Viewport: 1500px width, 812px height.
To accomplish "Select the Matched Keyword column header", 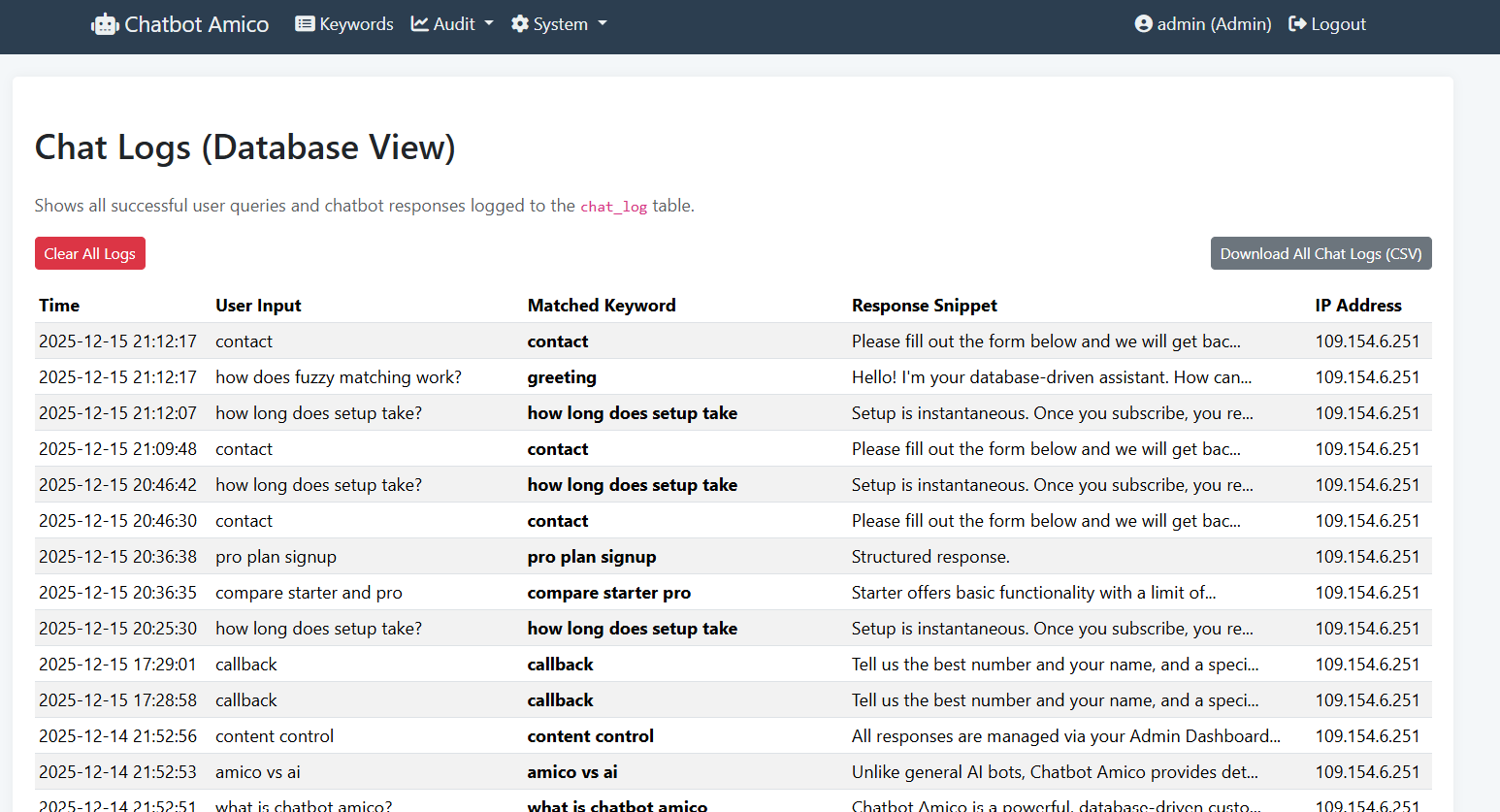I will coord(602,305).
